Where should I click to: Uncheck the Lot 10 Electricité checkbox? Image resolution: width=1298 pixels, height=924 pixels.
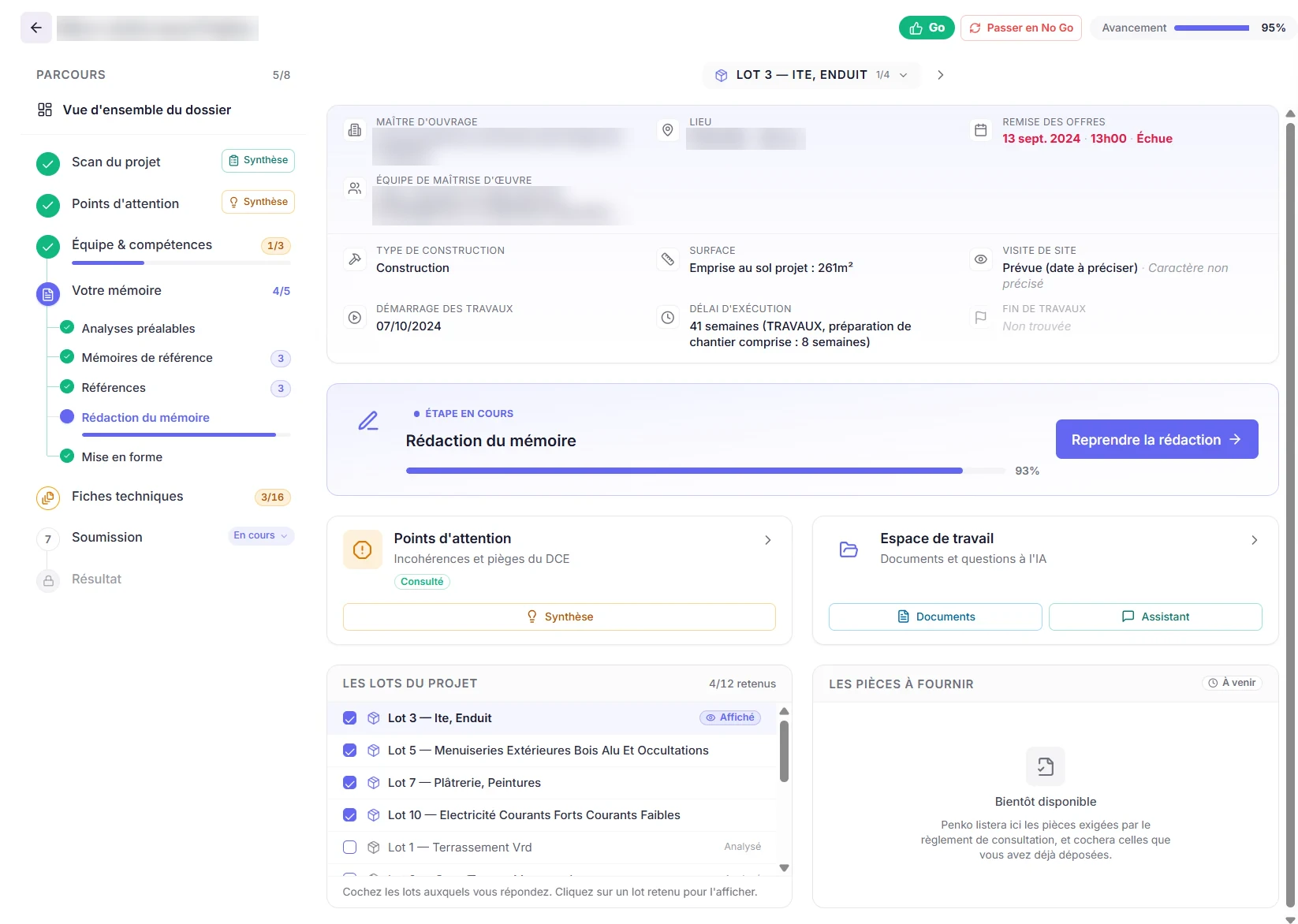tap(350, 815)
